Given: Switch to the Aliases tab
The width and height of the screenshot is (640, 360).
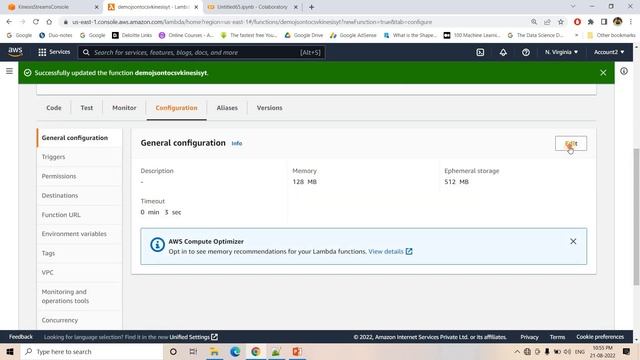Looking at the screenshot, I should tap(227, 108).
